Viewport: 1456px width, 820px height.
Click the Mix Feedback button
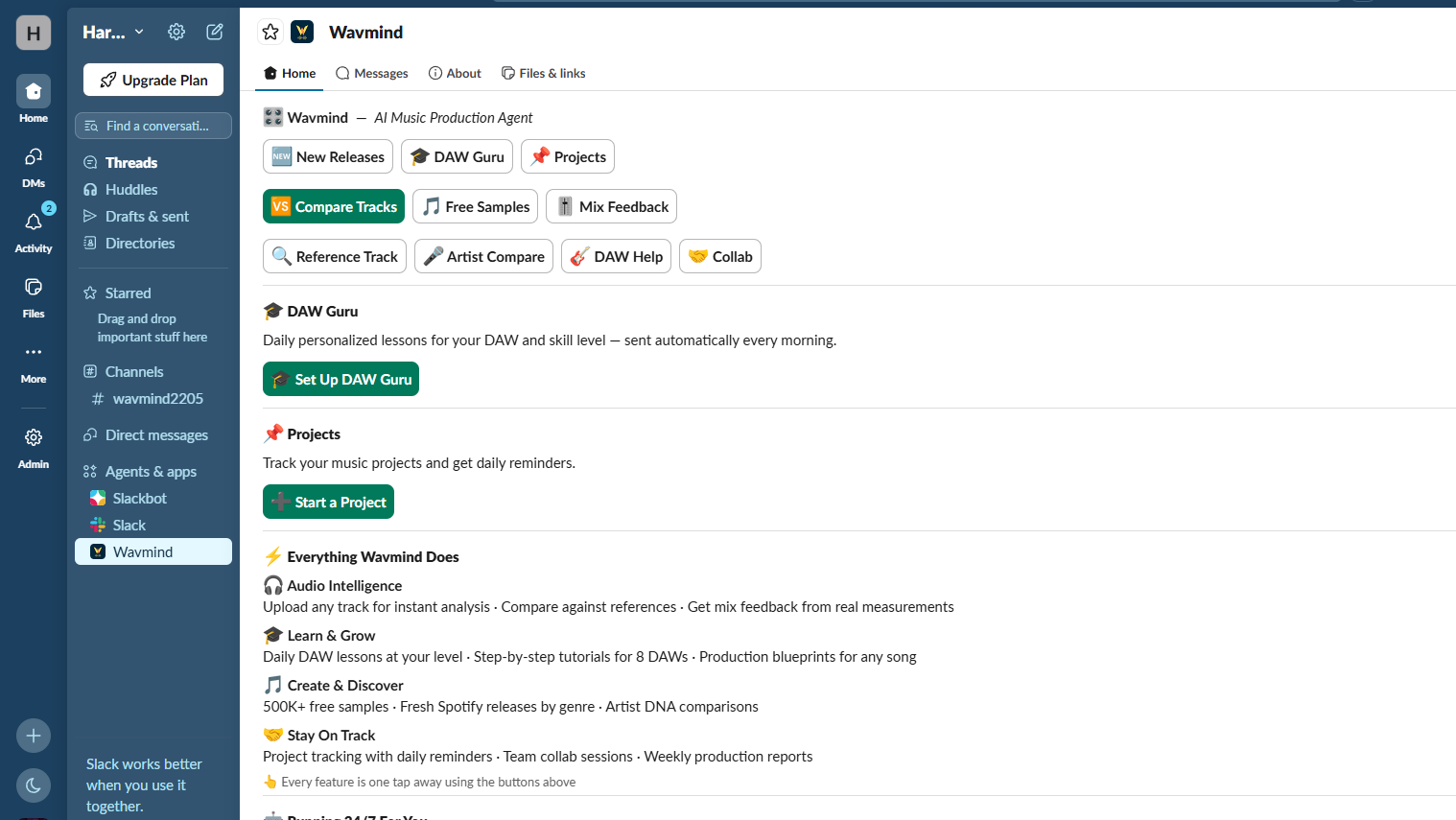[611, 206]
